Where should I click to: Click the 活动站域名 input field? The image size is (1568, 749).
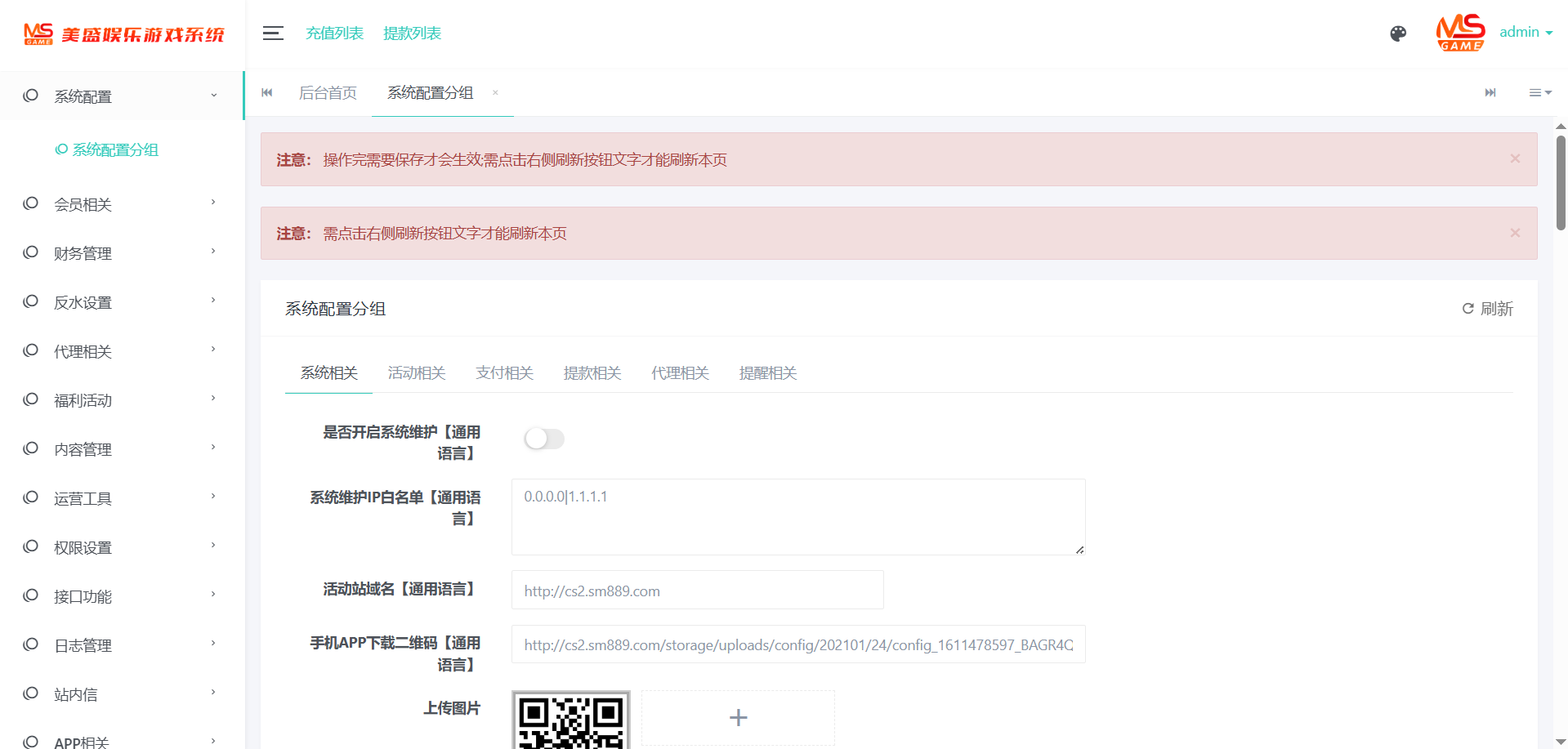tap(697, 591)
